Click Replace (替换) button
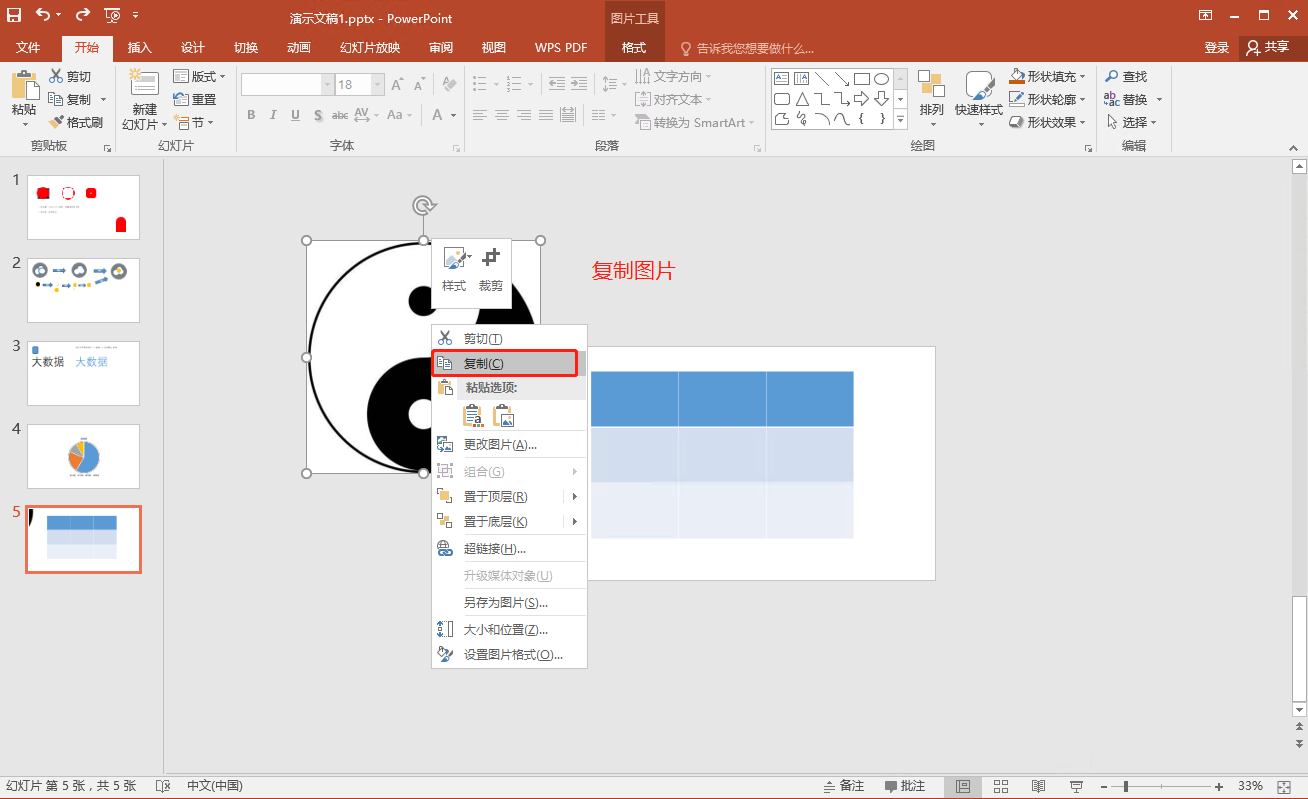 1133,99
